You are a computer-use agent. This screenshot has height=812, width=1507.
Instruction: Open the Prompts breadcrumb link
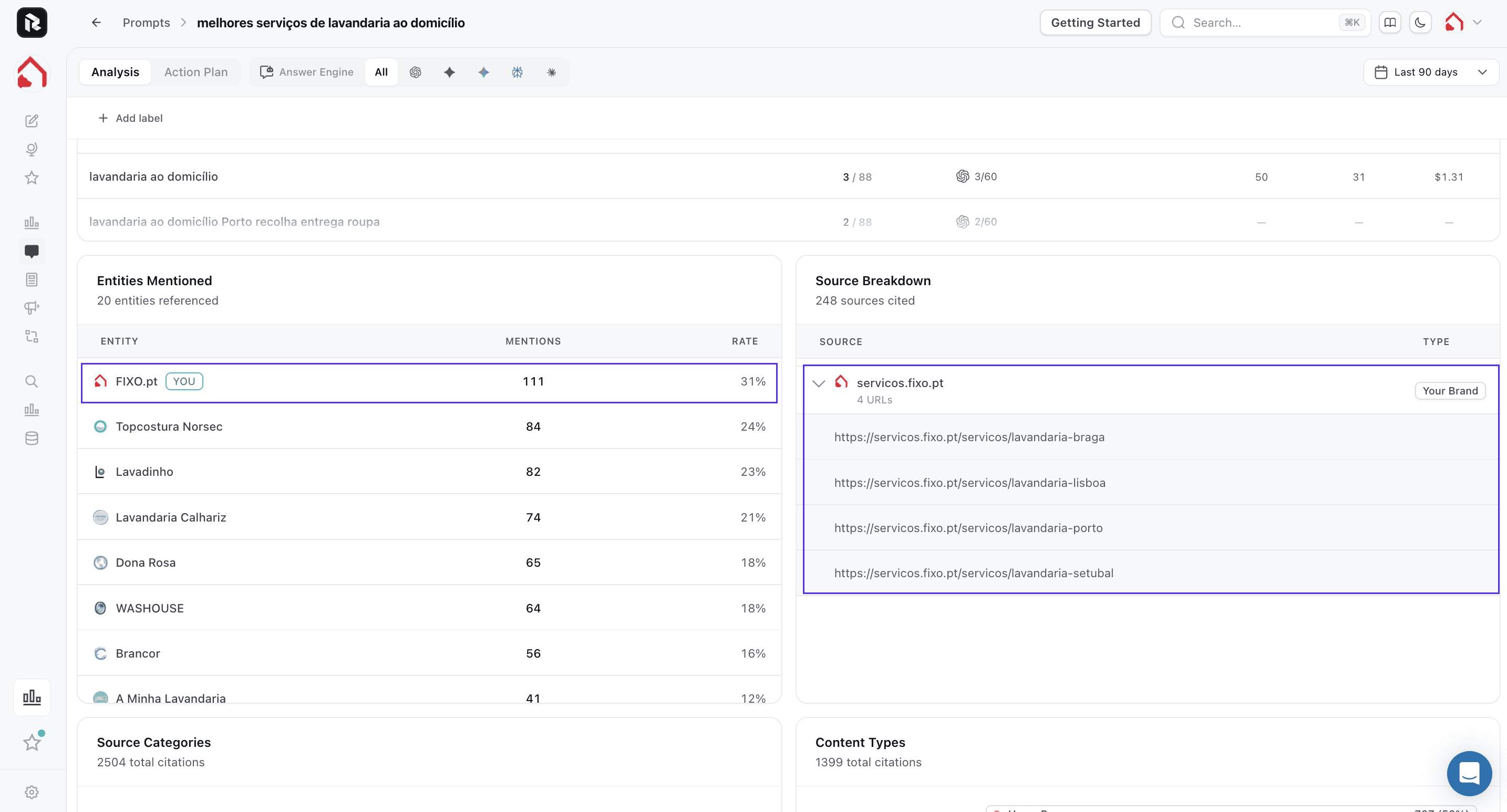[x=146, y=23]
